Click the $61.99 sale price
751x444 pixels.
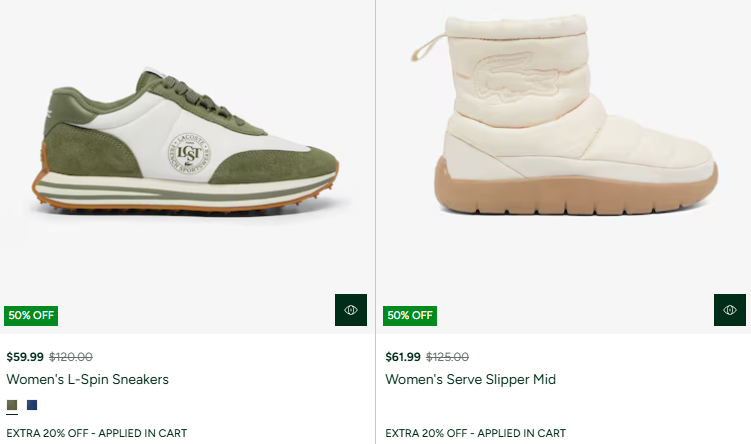[404, 357]
